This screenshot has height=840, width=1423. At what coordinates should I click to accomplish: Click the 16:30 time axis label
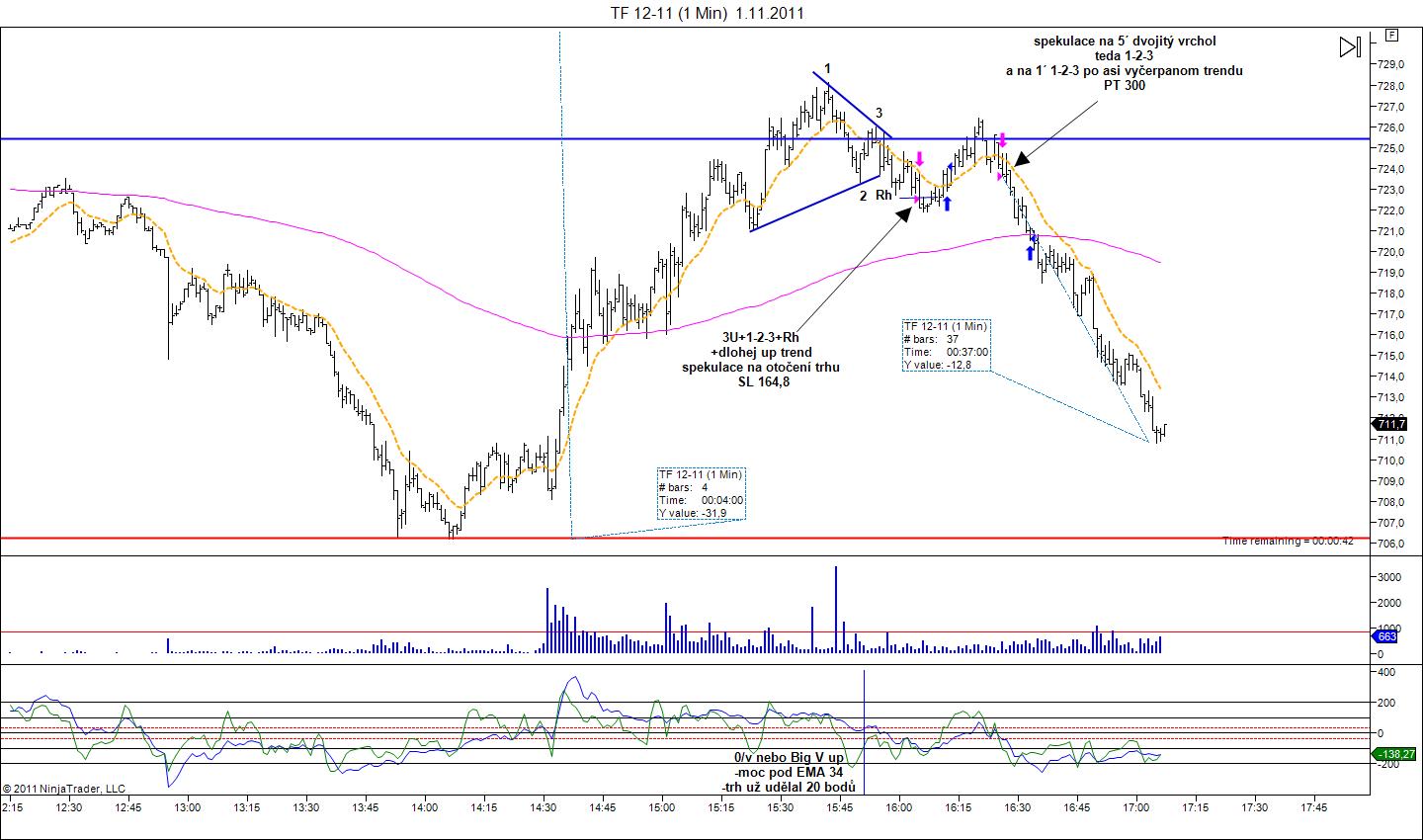1018,807
